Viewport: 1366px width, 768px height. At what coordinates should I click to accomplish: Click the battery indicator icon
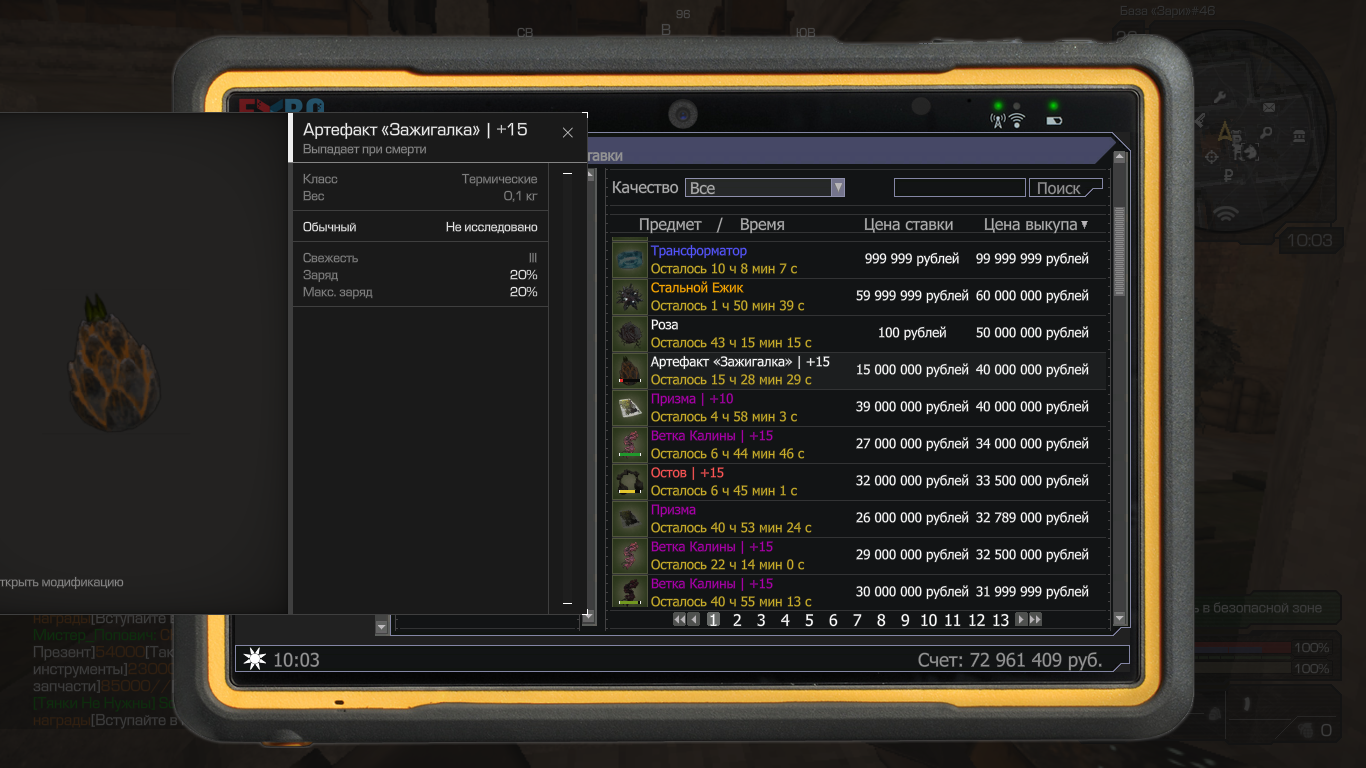1054,121
